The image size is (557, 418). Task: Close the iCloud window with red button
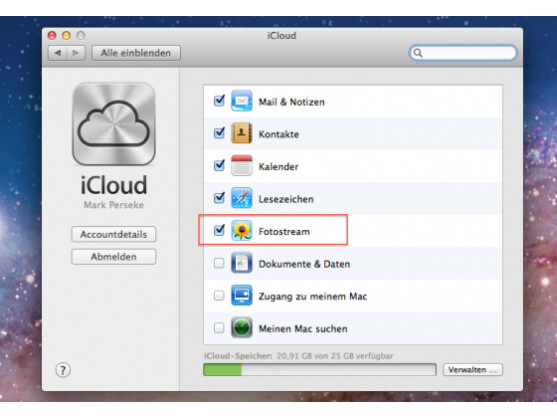52,35
